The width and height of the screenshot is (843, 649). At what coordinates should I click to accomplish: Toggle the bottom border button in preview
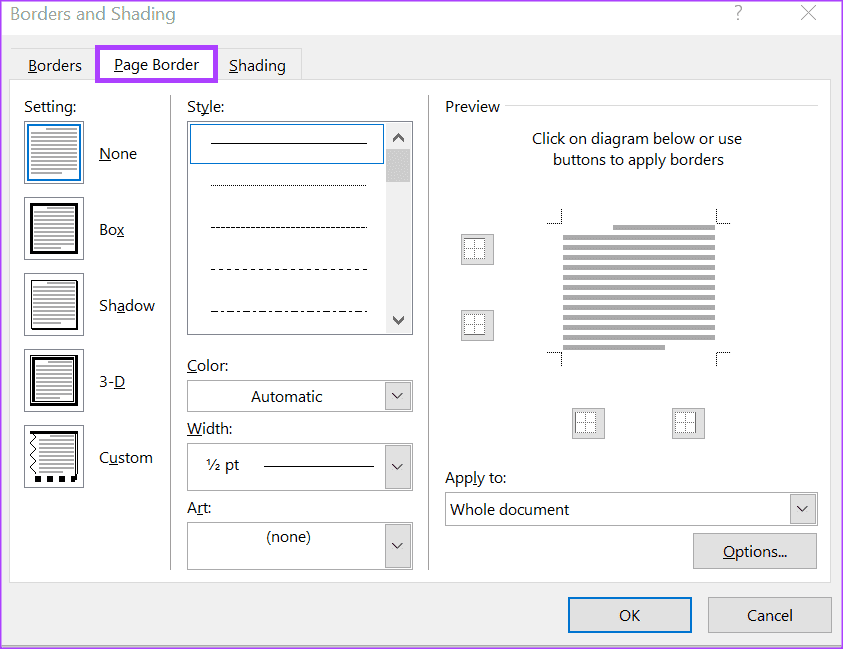pyautogui.click(x=477, y=325)
